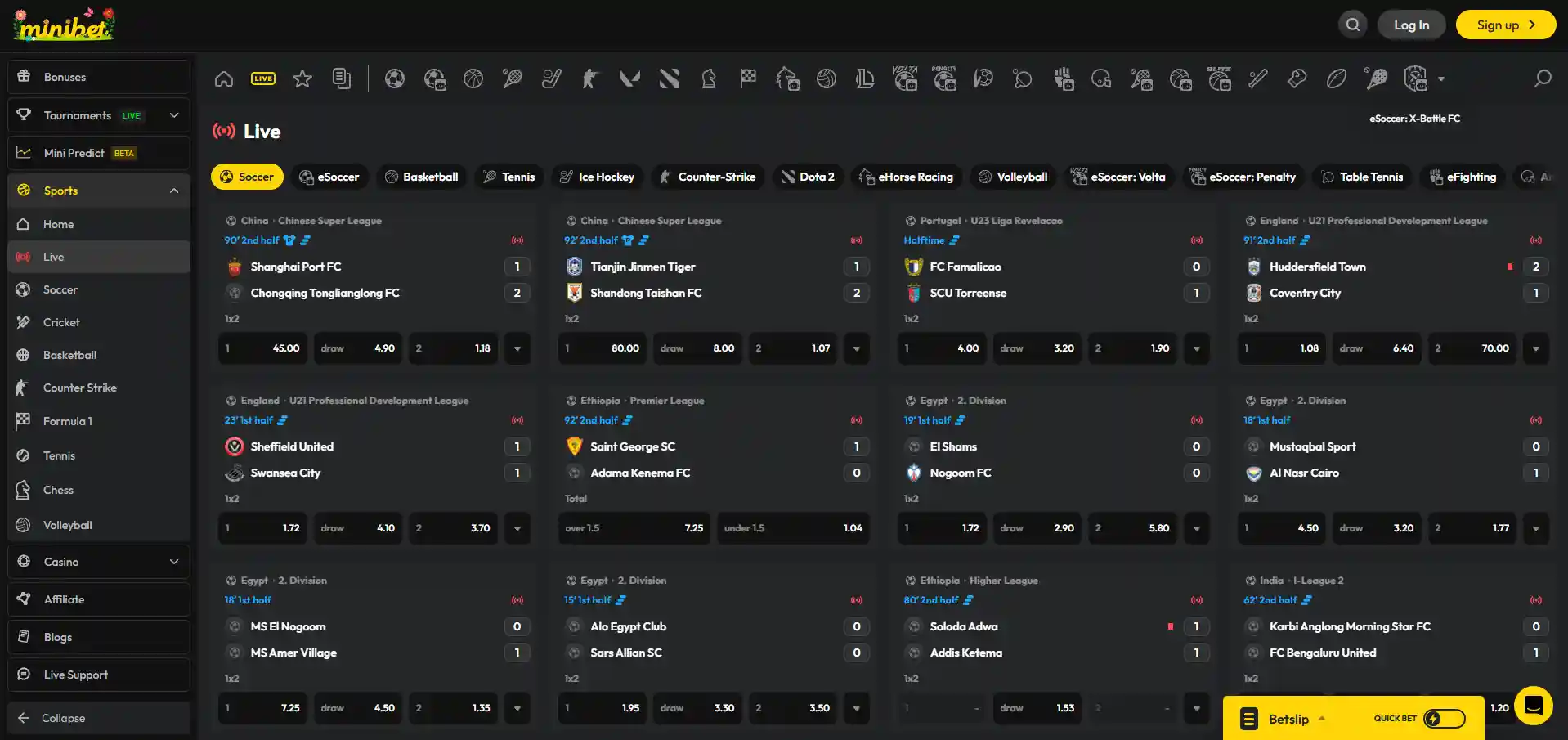
Task: Switch to the Volleyball live tab
Action: [1013, 177]
